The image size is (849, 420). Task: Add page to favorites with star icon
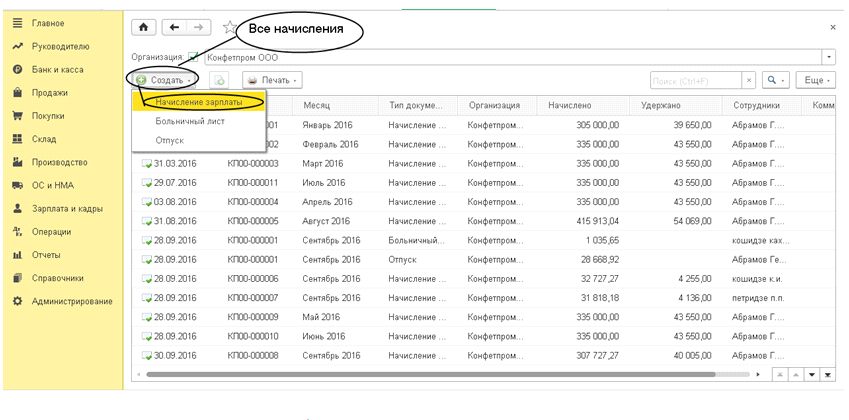coord(230,28)
